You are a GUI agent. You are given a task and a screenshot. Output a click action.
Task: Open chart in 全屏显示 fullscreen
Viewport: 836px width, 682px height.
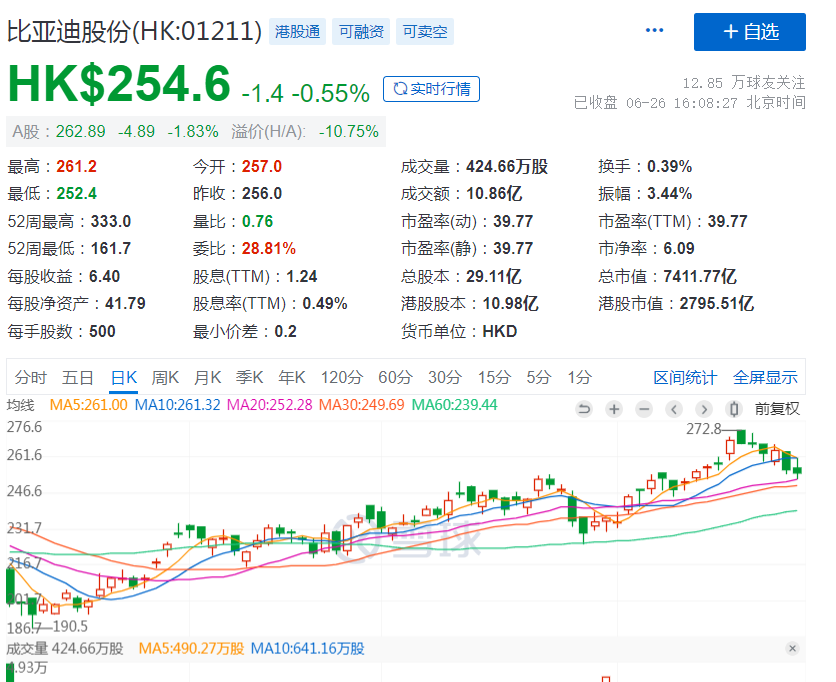pyautogui.click(x=765, y=378)
